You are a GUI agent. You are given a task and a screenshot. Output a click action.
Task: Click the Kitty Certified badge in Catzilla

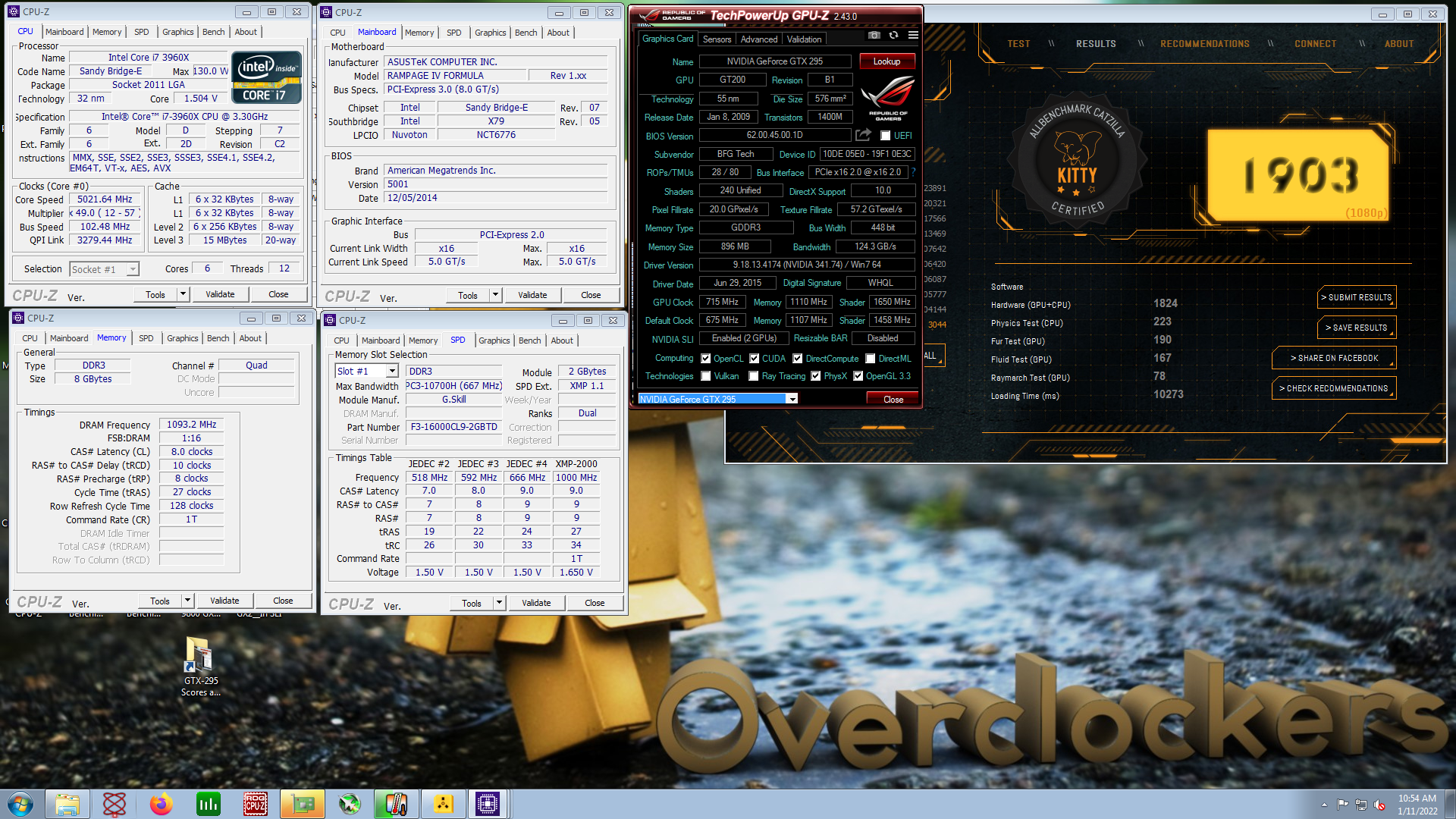pos(1076,159)
